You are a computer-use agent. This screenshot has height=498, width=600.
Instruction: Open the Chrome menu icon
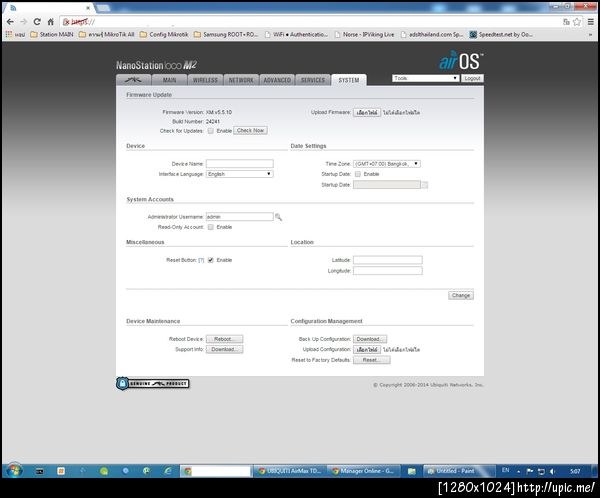coord(591,22)
